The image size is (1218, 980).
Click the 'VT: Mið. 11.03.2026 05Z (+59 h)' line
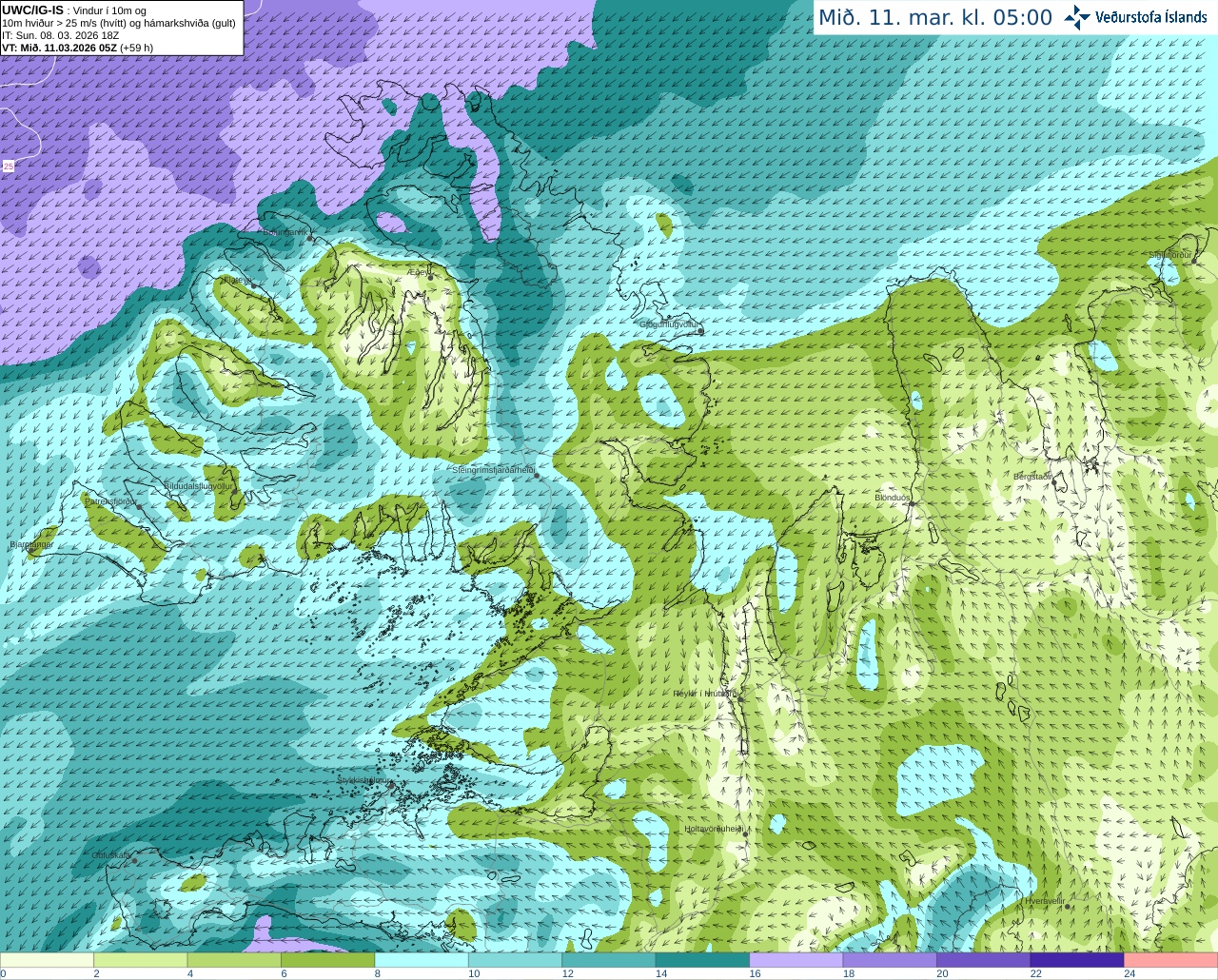[x=78, y=48]
